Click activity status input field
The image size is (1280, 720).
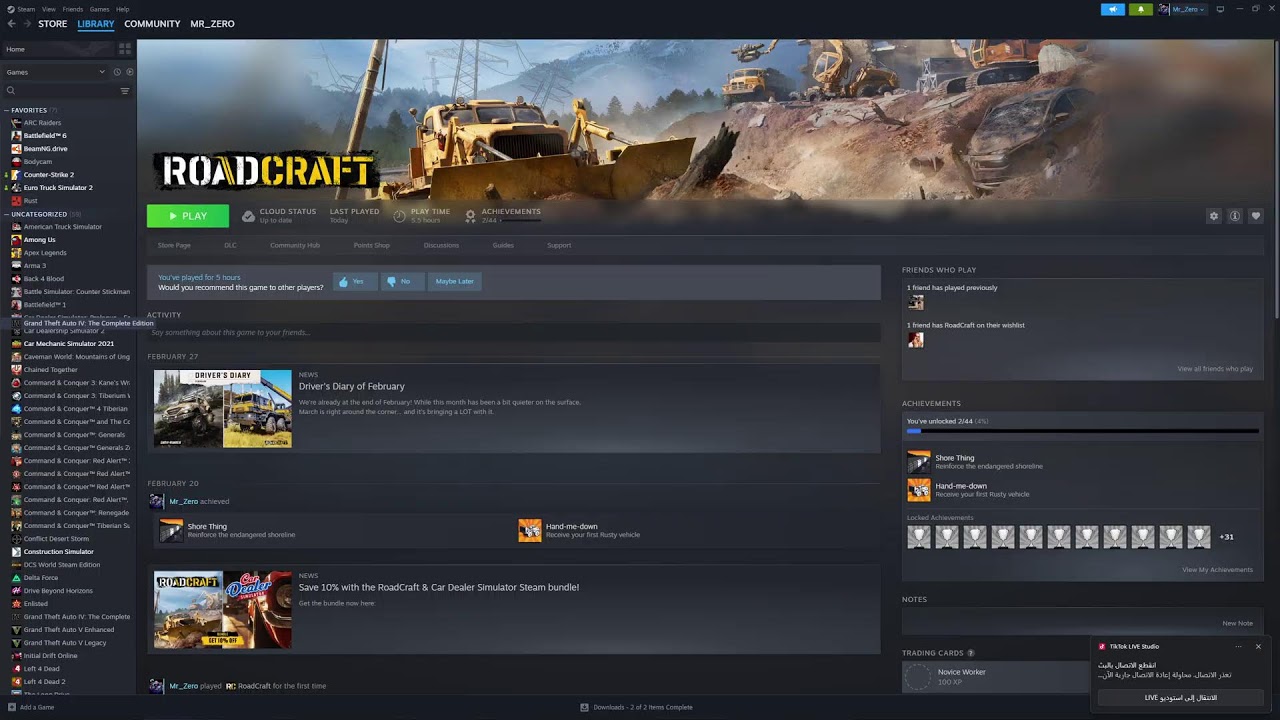(x=514, y=332)
